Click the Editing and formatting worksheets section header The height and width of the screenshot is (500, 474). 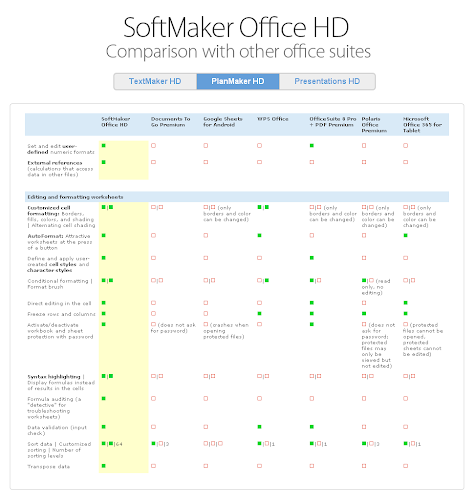coord(75,197)
